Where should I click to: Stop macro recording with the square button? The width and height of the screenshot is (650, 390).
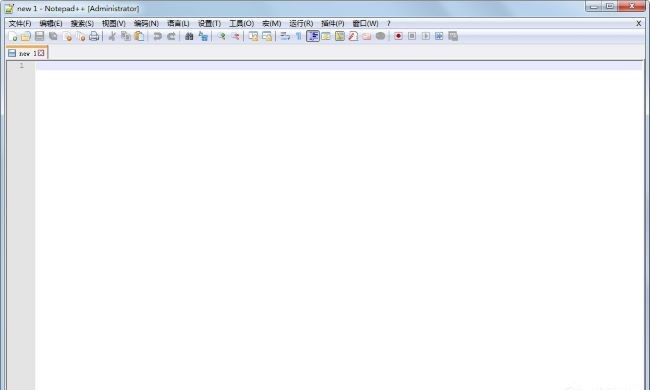tap(412, 36)
